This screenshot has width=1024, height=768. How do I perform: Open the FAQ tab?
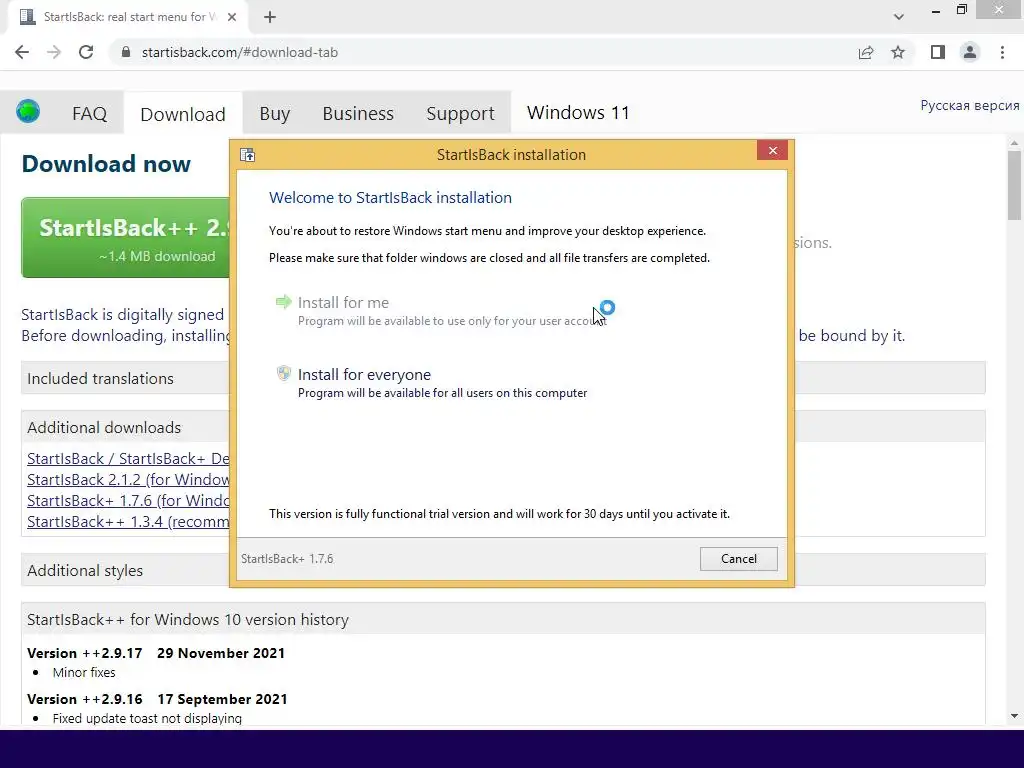click(89, 114)
